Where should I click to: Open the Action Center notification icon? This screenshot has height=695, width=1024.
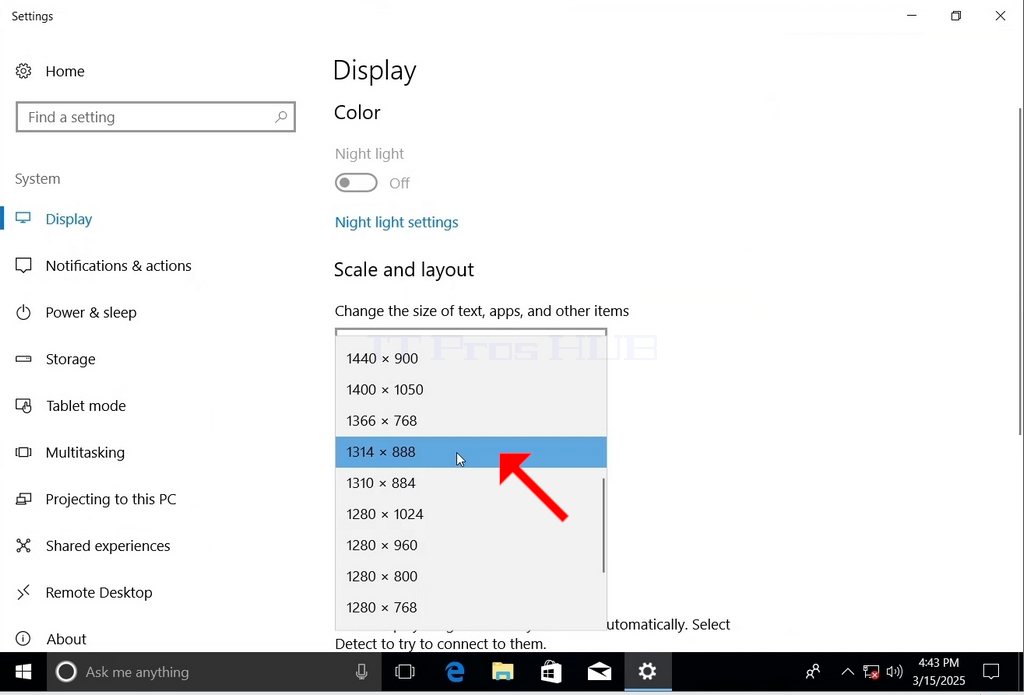[x=991, y=671]
